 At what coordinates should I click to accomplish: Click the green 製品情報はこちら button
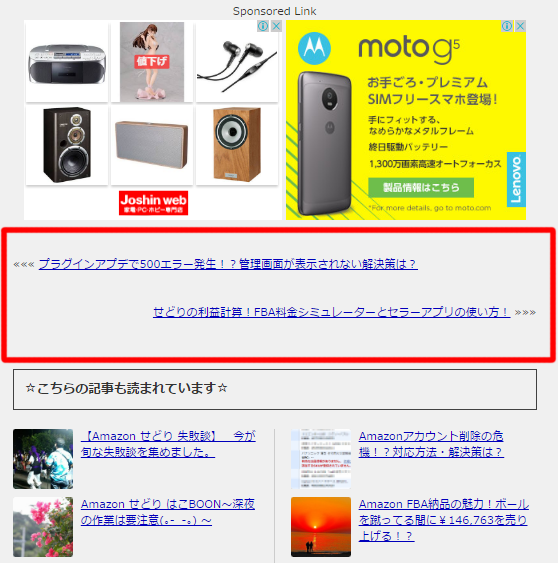(421, 187)
